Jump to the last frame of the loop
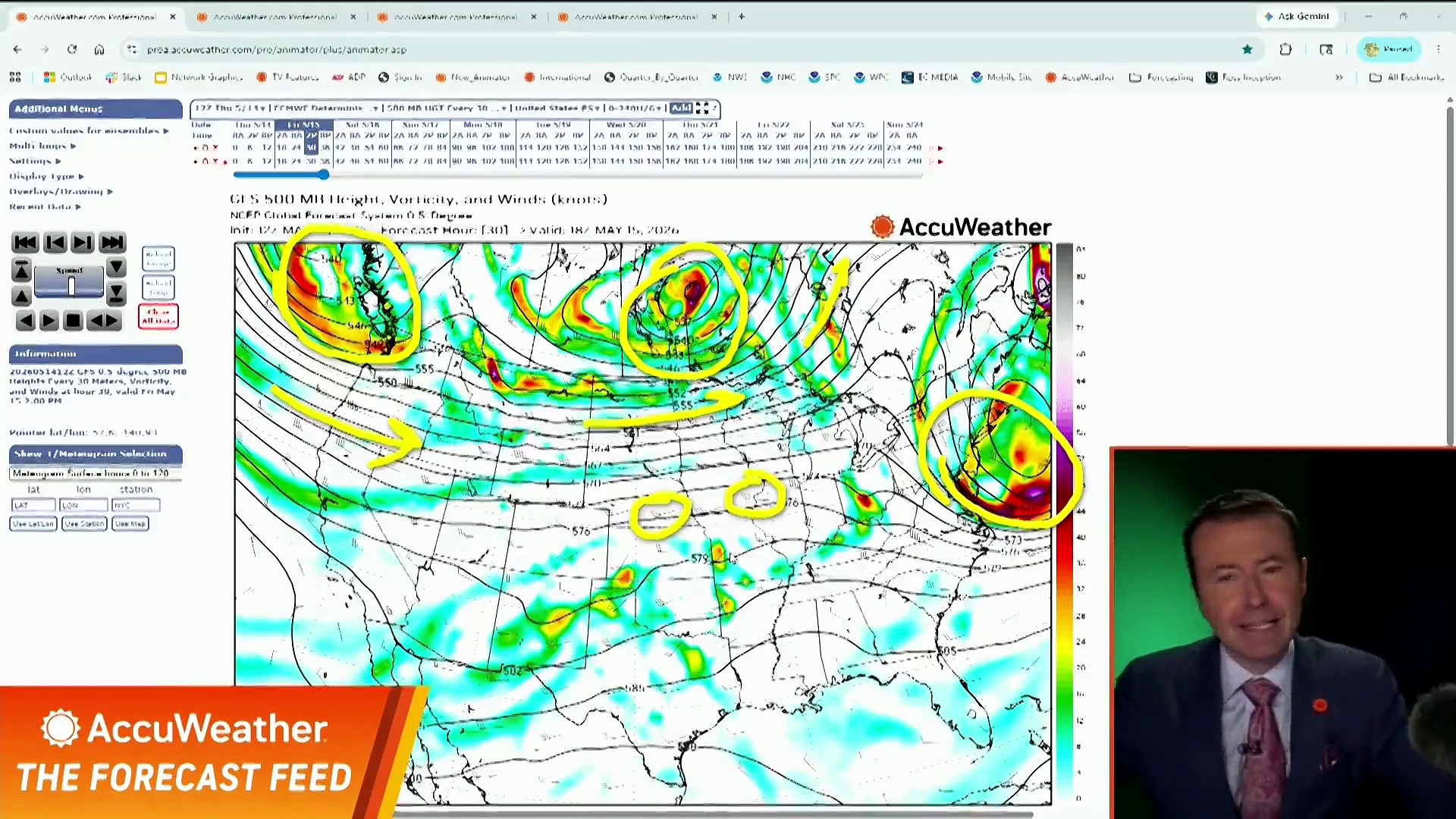Screen dimensions: 1456x819 112,243
